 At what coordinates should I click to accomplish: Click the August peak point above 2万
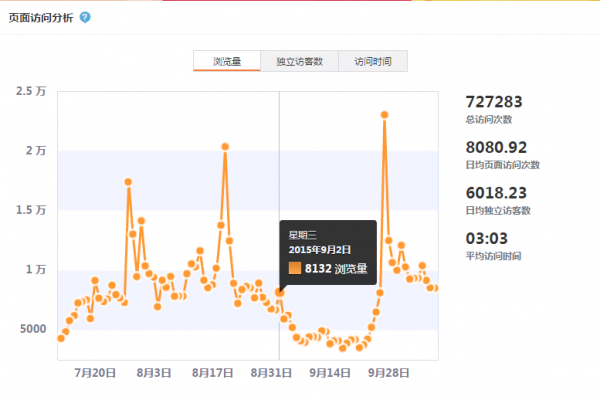tap(225, 147)
